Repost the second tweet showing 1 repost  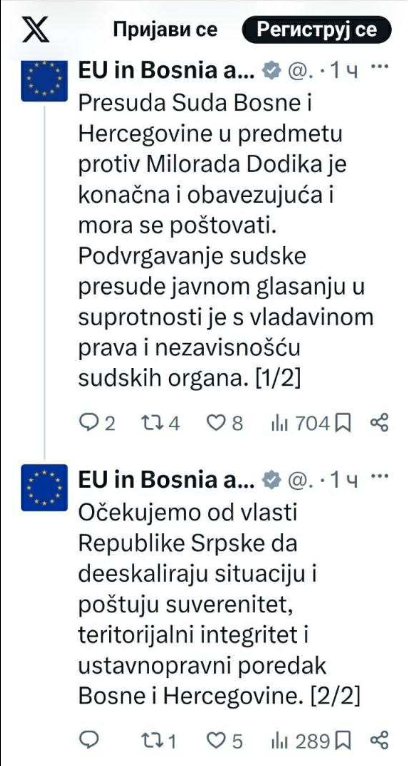tap(158, 741)
